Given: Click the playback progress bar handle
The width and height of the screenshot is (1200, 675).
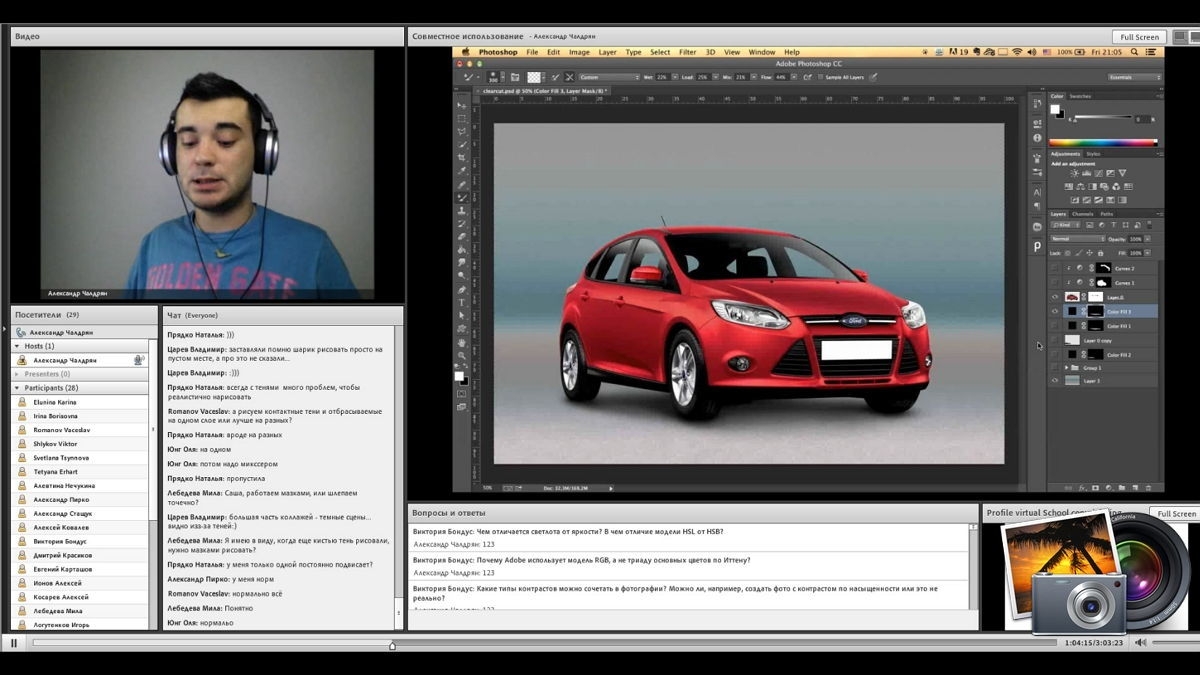Looking at the screenshot, I should point(392,645).
